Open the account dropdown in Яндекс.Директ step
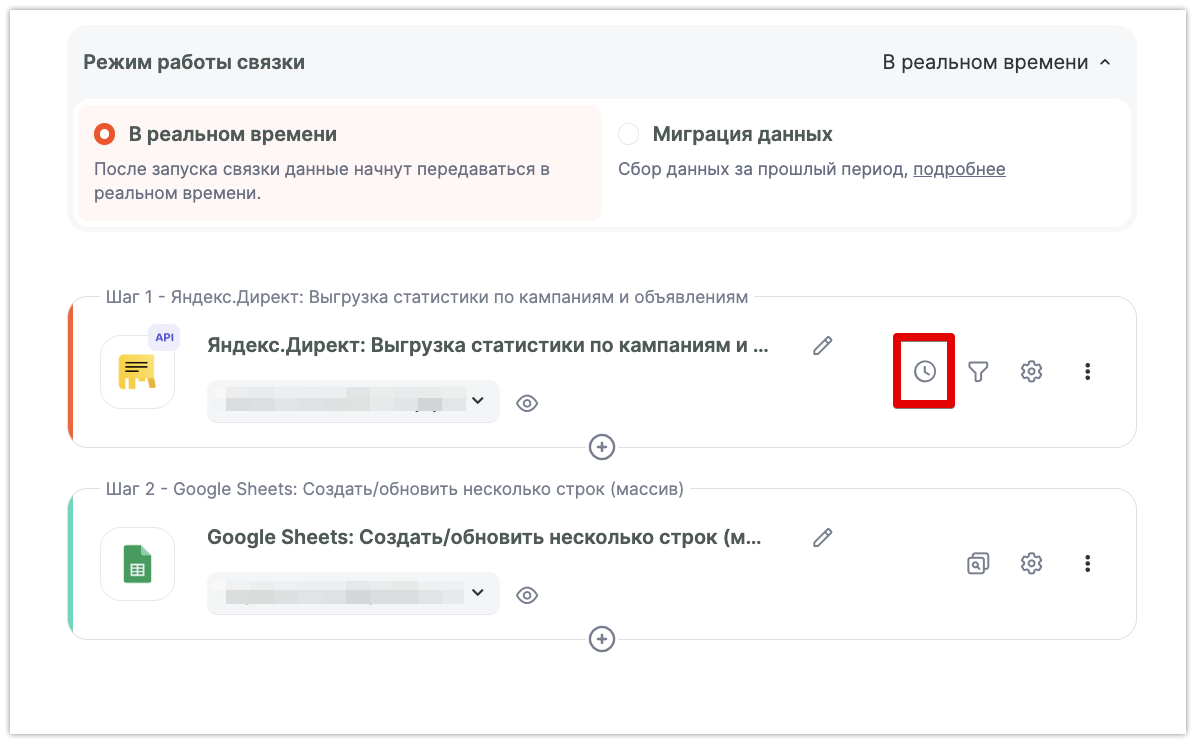This screenshot has height=744, width=1196. tap(352, 402)
